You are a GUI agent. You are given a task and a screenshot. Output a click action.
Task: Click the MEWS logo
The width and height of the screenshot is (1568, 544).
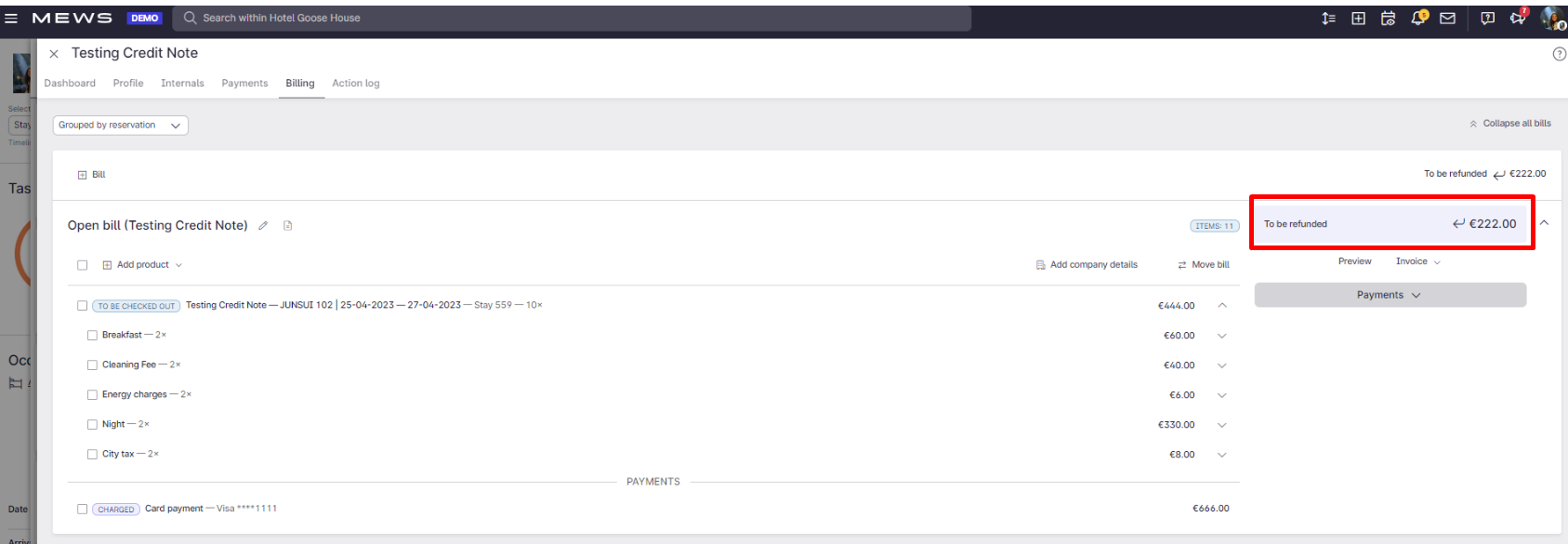[x=72, y=18]
